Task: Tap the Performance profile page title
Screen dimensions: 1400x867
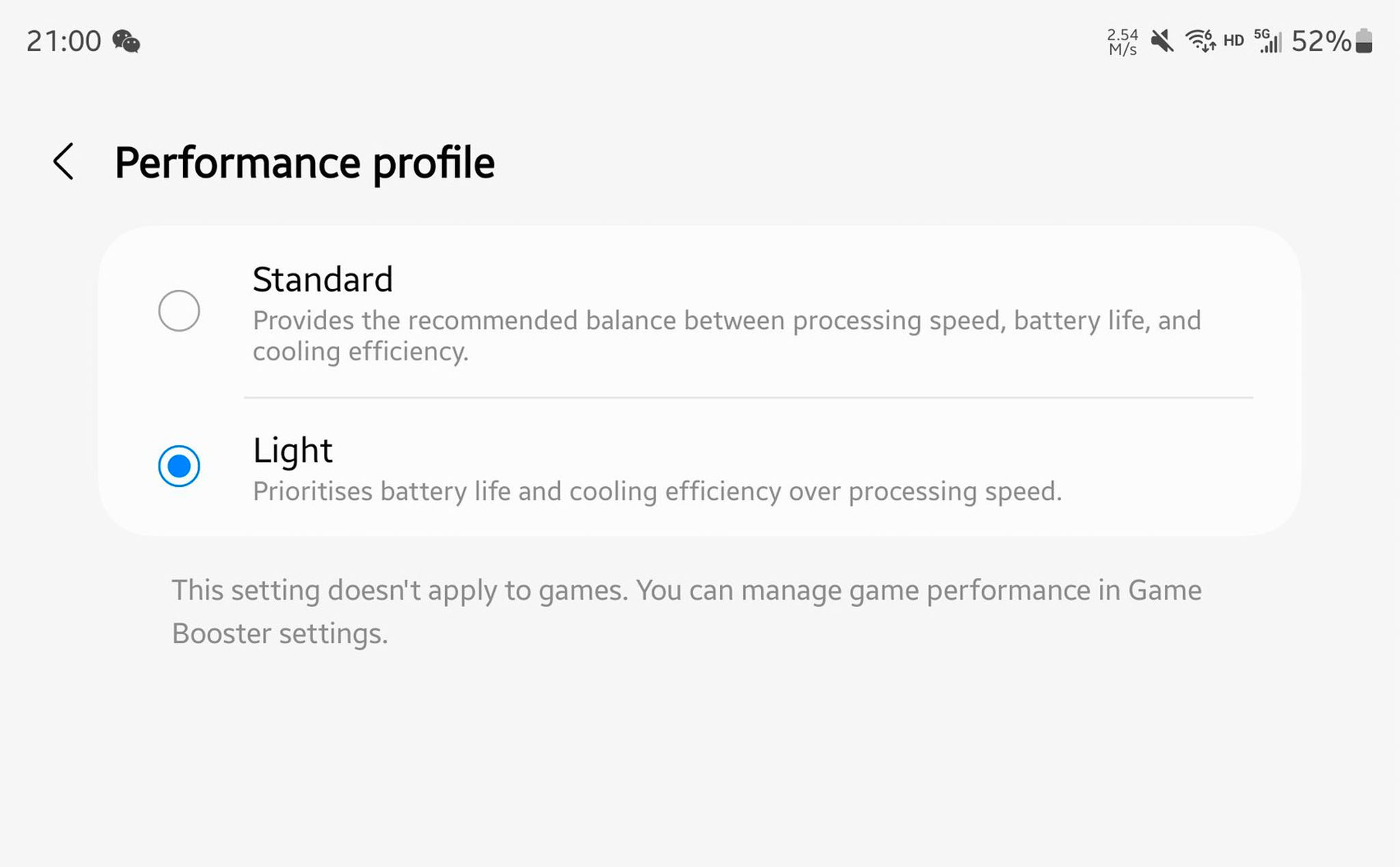Action: click(304, 163)
